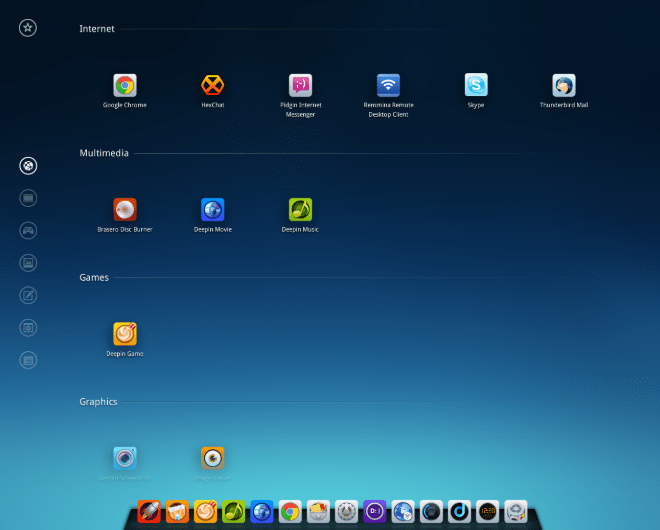Click the Internet section heading
This screenshot has width=660, height=530.
coord(97,29)
